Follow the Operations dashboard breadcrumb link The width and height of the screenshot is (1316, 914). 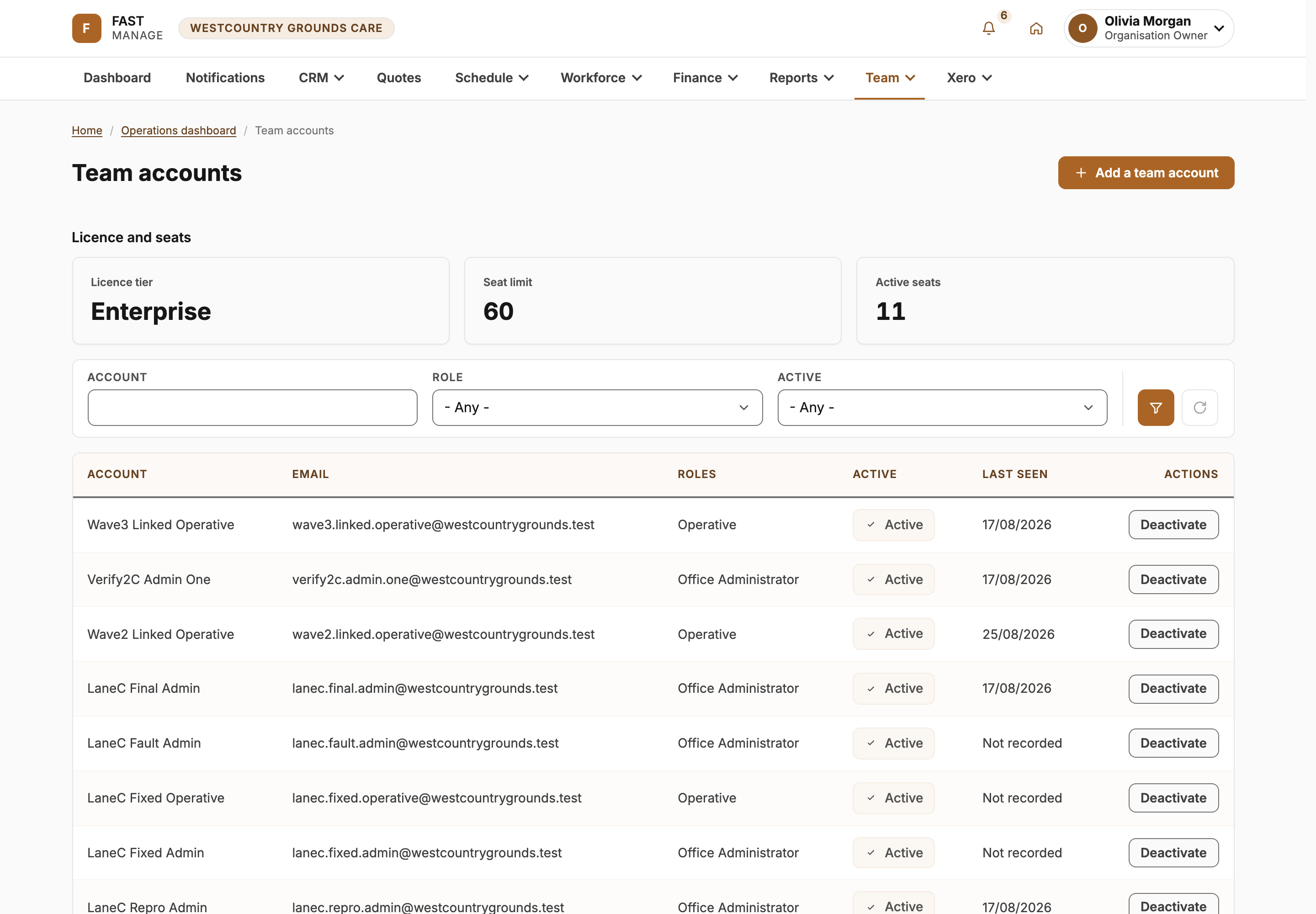(179, 131)
